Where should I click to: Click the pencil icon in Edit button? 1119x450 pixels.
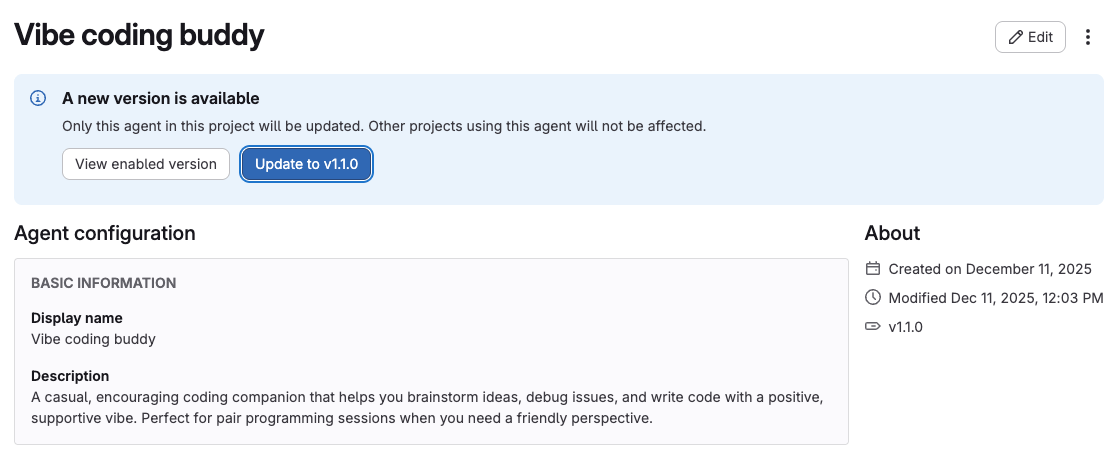(1016, 37)
